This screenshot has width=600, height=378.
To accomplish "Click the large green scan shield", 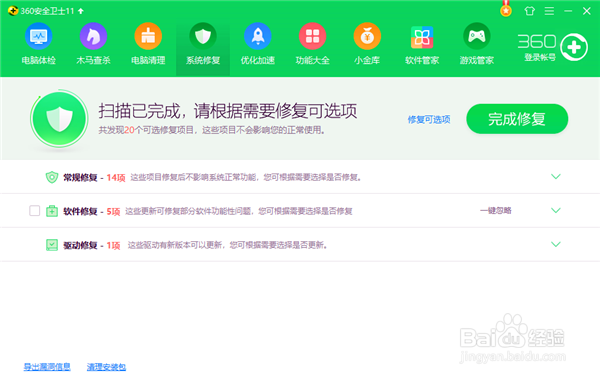I will (59, 119).
